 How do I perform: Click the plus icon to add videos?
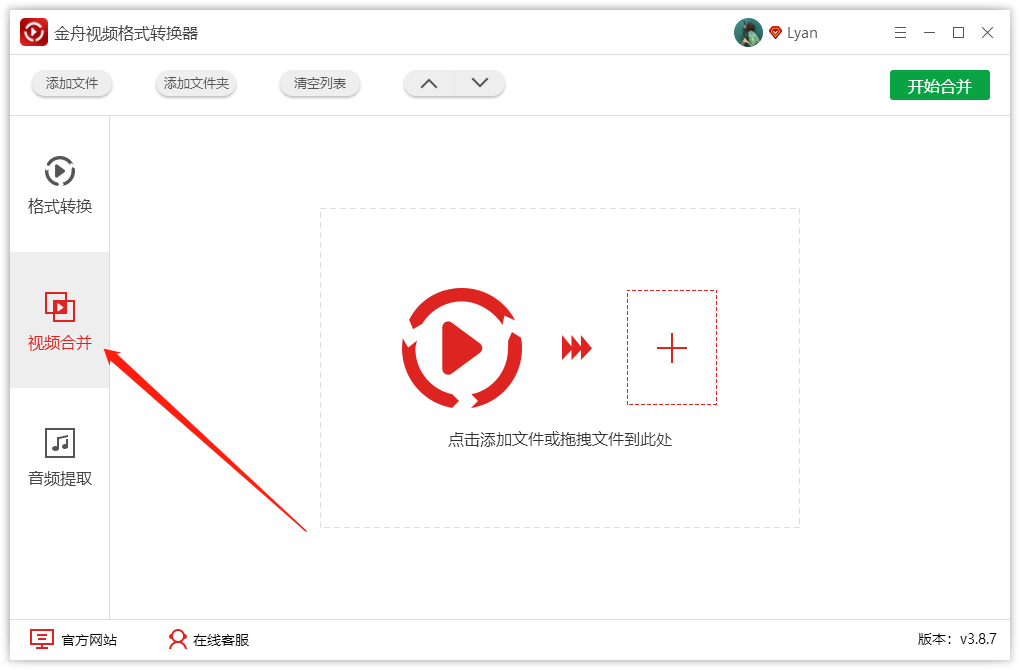pos(671,347)
